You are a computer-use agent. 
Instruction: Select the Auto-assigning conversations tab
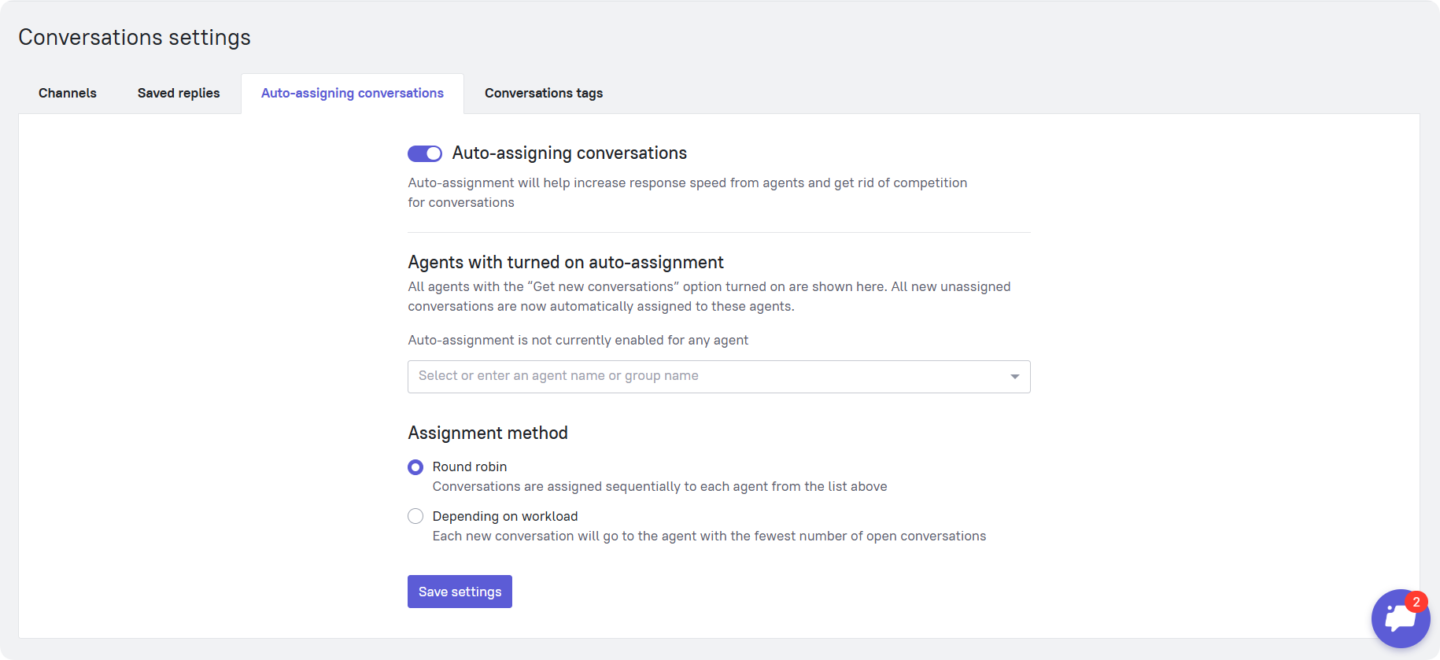pos(352,93)
